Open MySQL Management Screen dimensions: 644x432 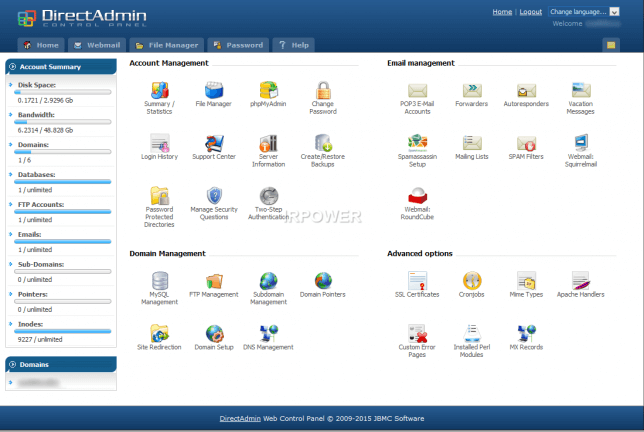[x=159, y=280]
